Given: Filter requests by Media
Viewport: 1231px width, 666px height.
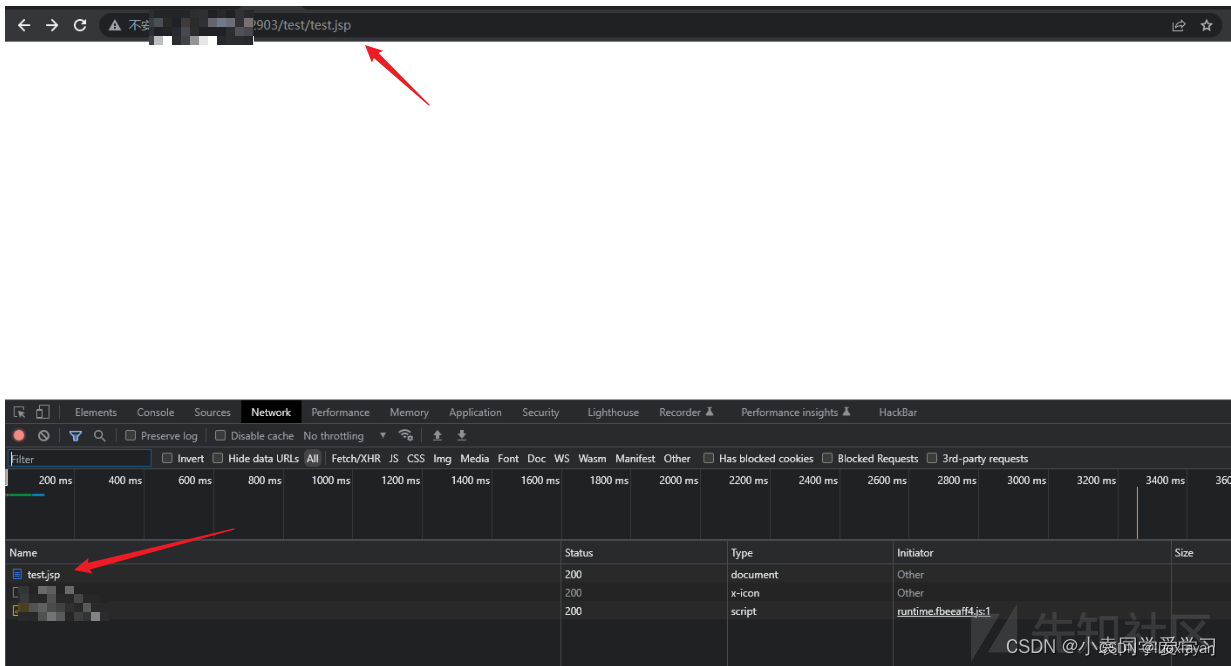Looking at the screenshot, I should [475, 459].
